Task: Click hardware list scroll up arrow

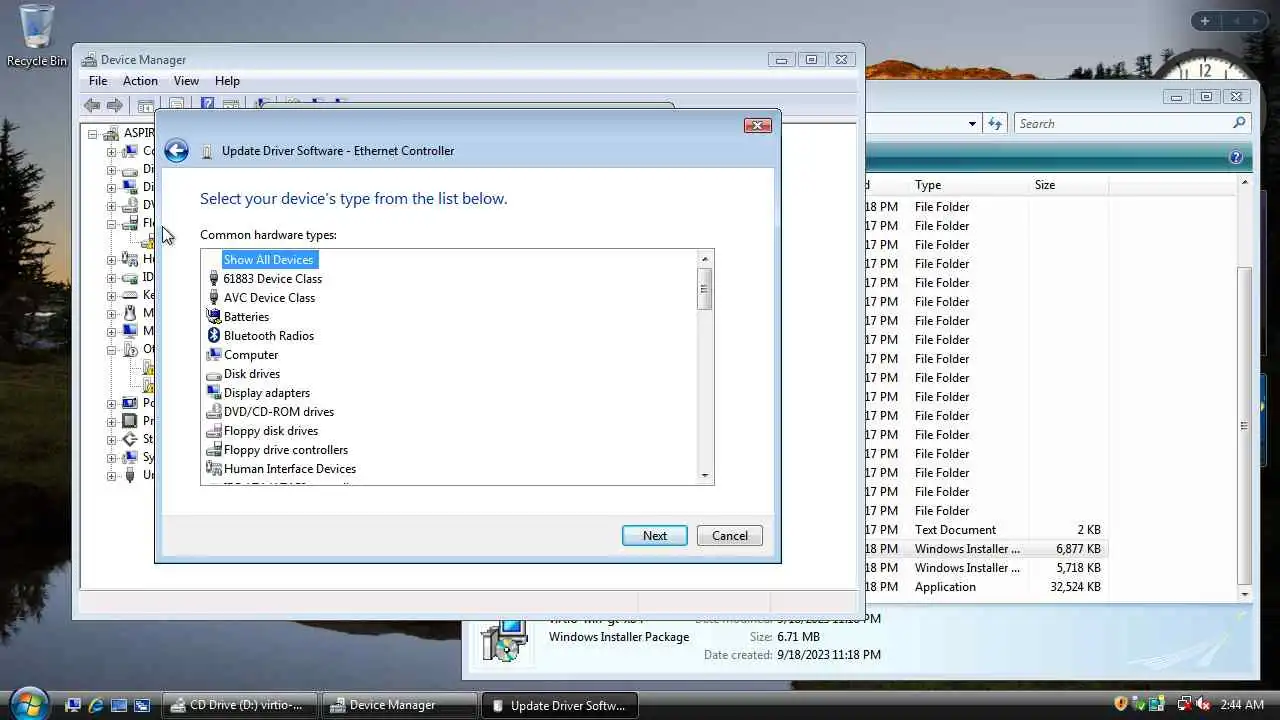Action: [705, 259]
